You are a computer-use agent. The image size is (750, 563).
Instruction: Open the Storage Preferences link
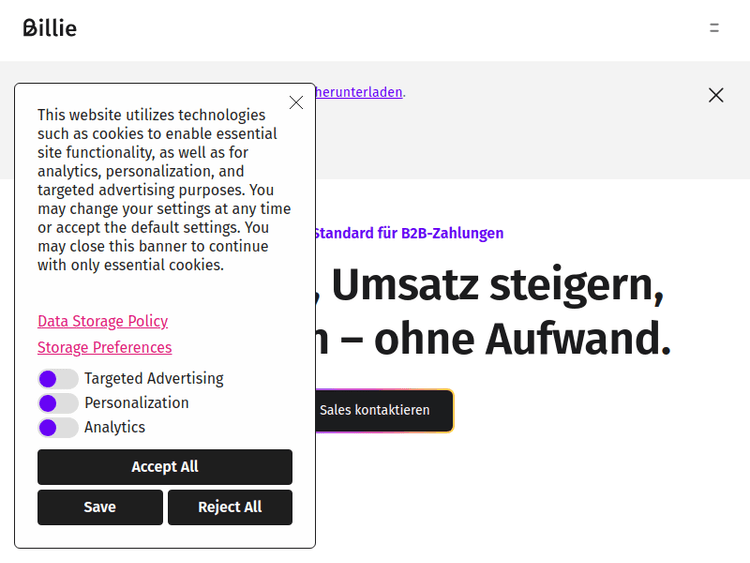coord(105,347)
